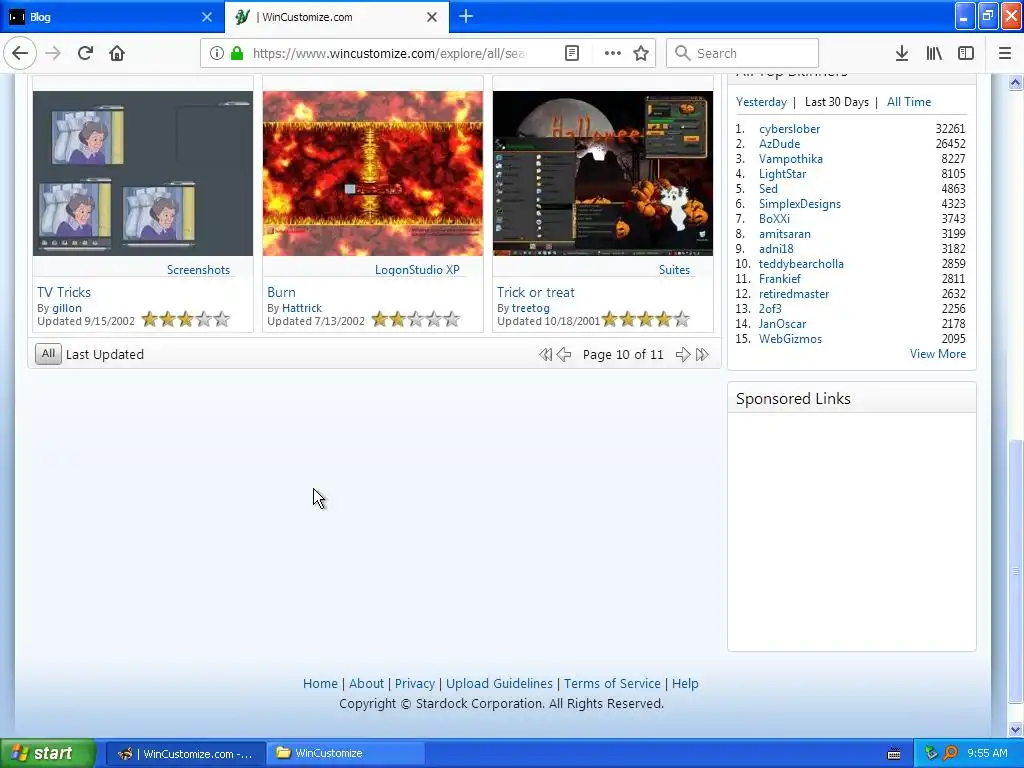Open AzDude's skinner profile

[779, 144]
